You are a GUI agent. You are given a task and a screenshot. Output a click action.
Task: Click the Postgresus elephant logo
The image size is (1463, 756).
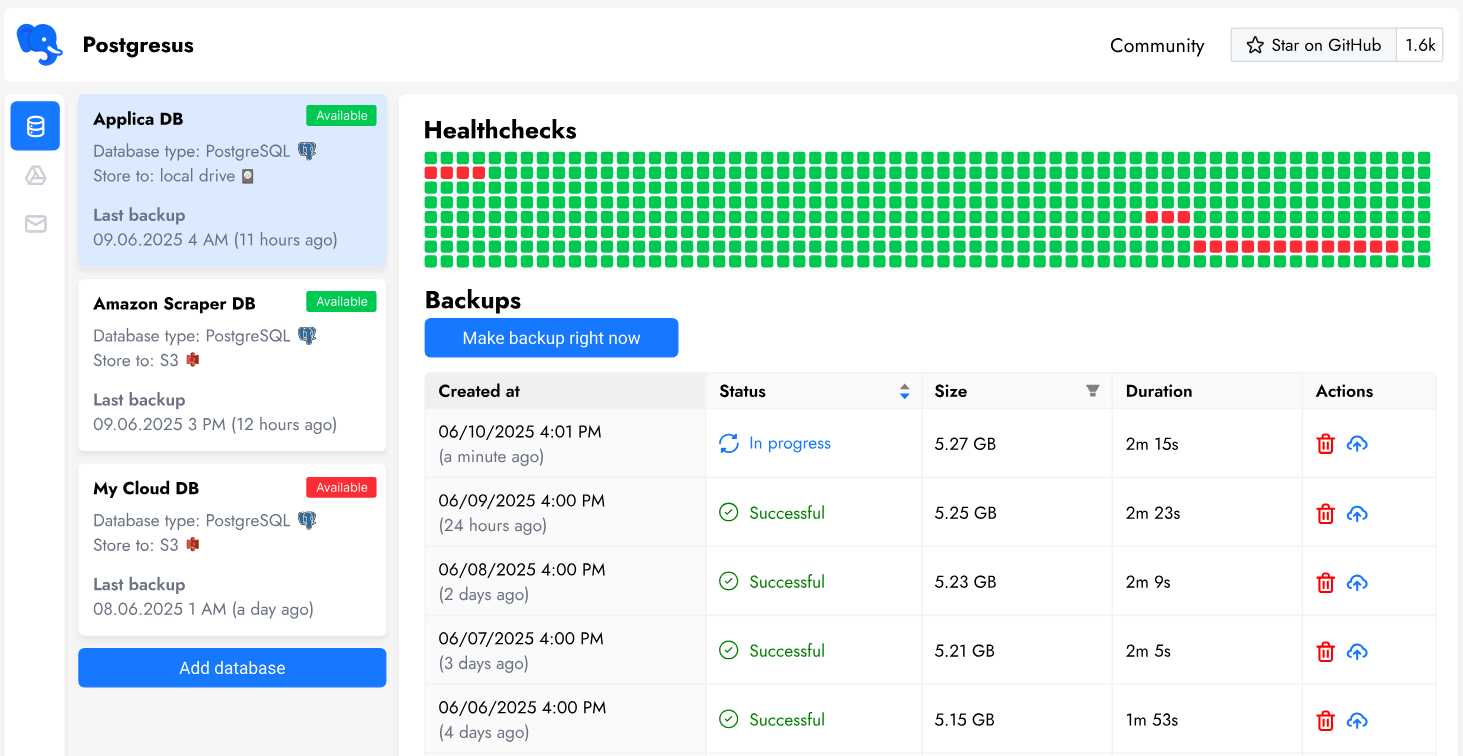click(x=40, y=44)
